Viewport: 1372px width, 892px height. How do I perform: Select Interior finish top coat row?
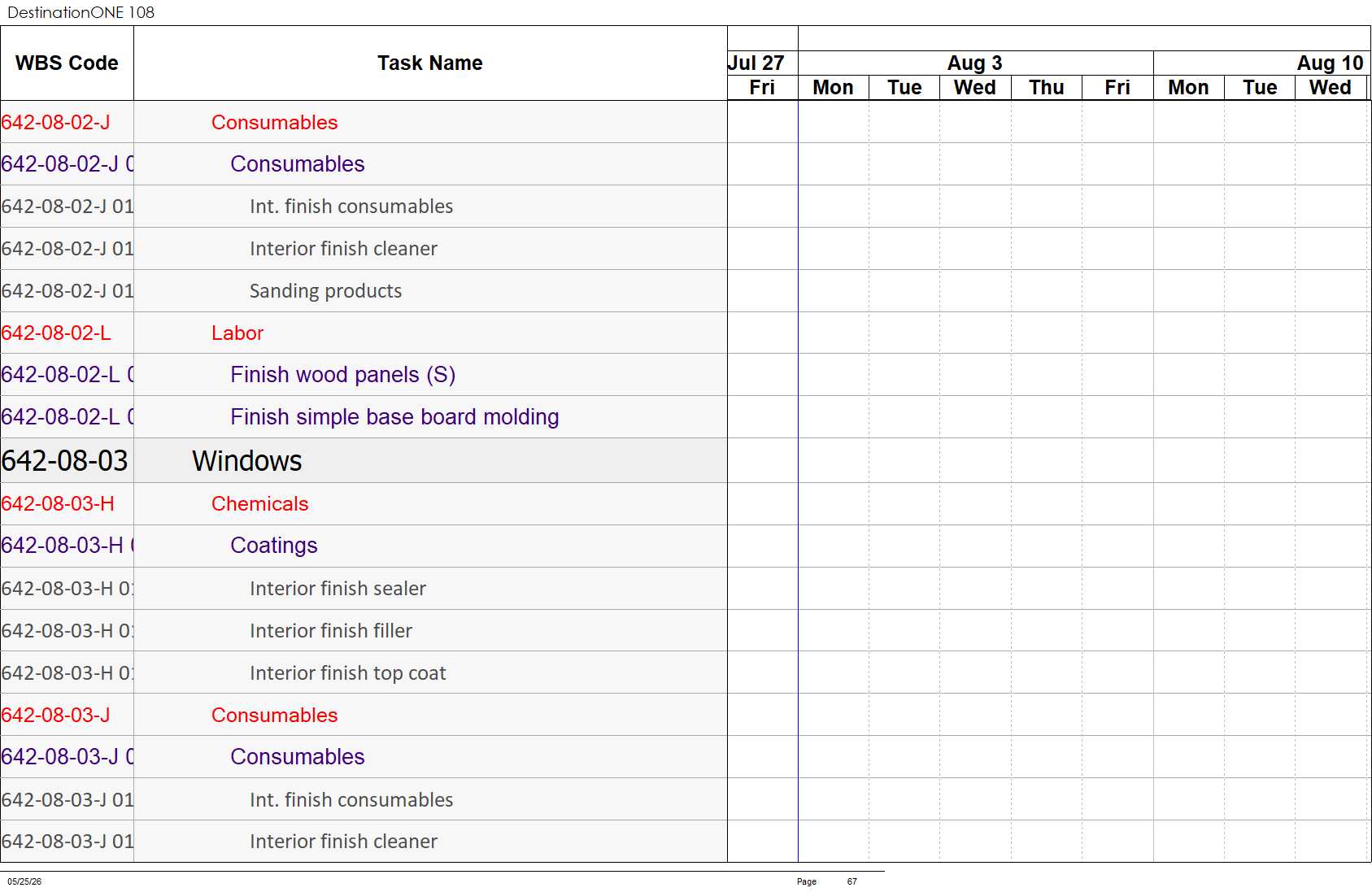[364, 673]
